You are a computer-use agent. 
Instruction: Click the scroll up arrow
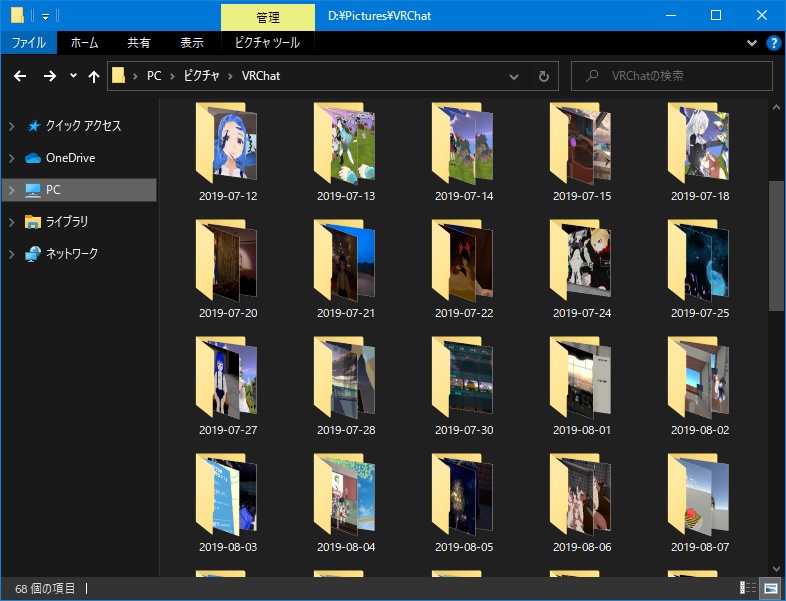[x=776, y=107]
